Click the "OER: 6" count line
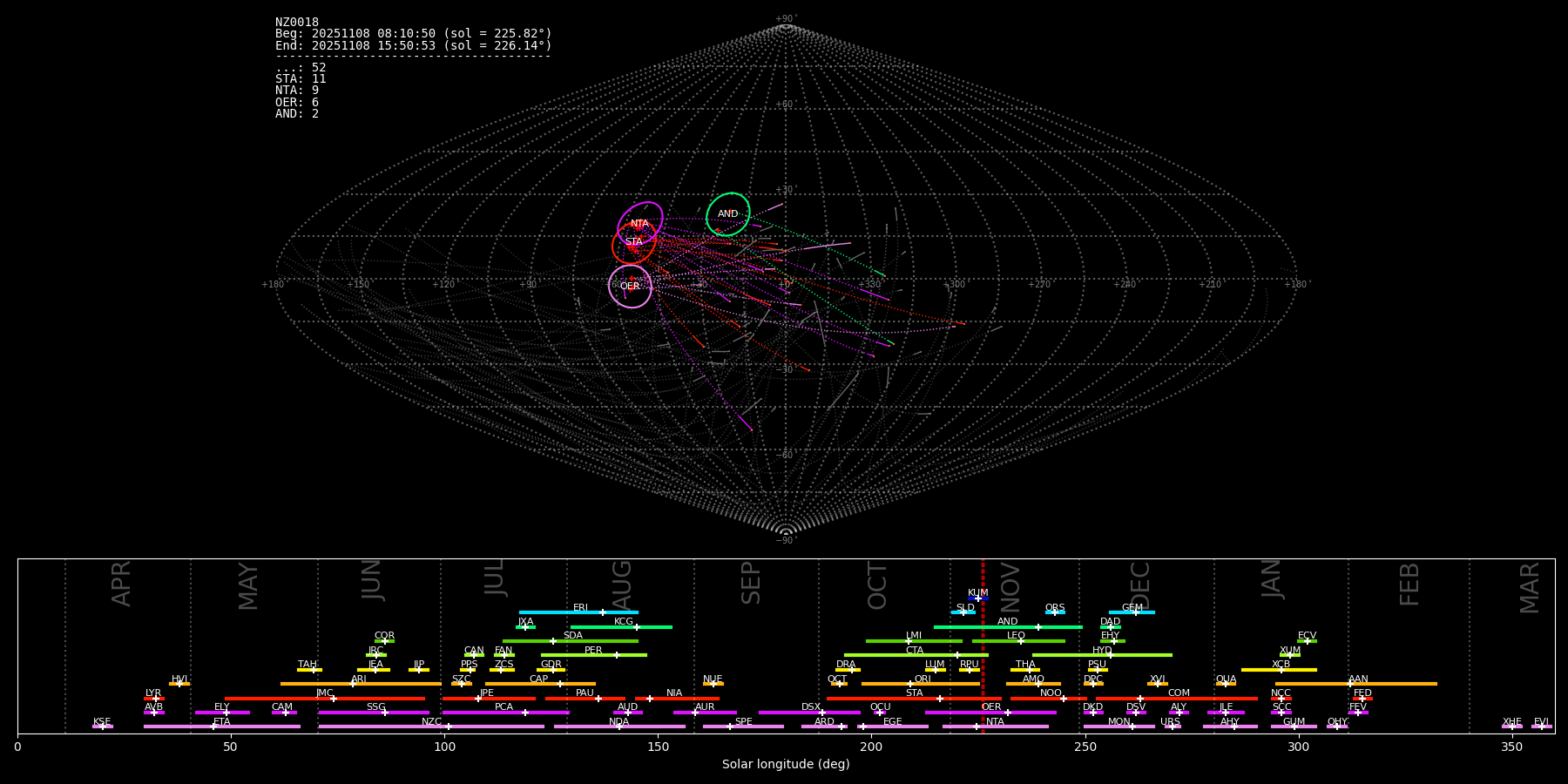This screenshot has height=784, width=1568. pos(297,103)
